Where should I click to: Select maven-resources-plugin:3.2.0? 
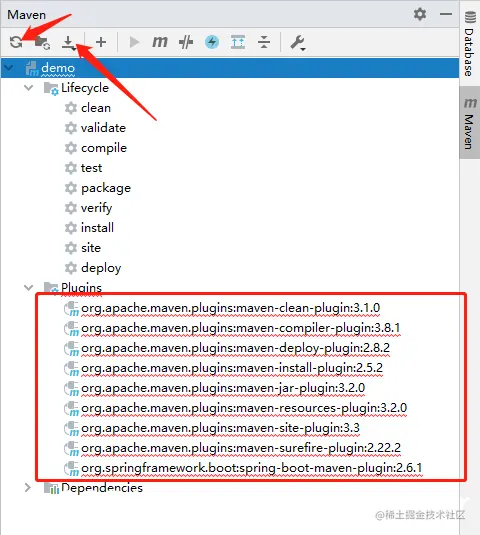(x=244, y=408)
